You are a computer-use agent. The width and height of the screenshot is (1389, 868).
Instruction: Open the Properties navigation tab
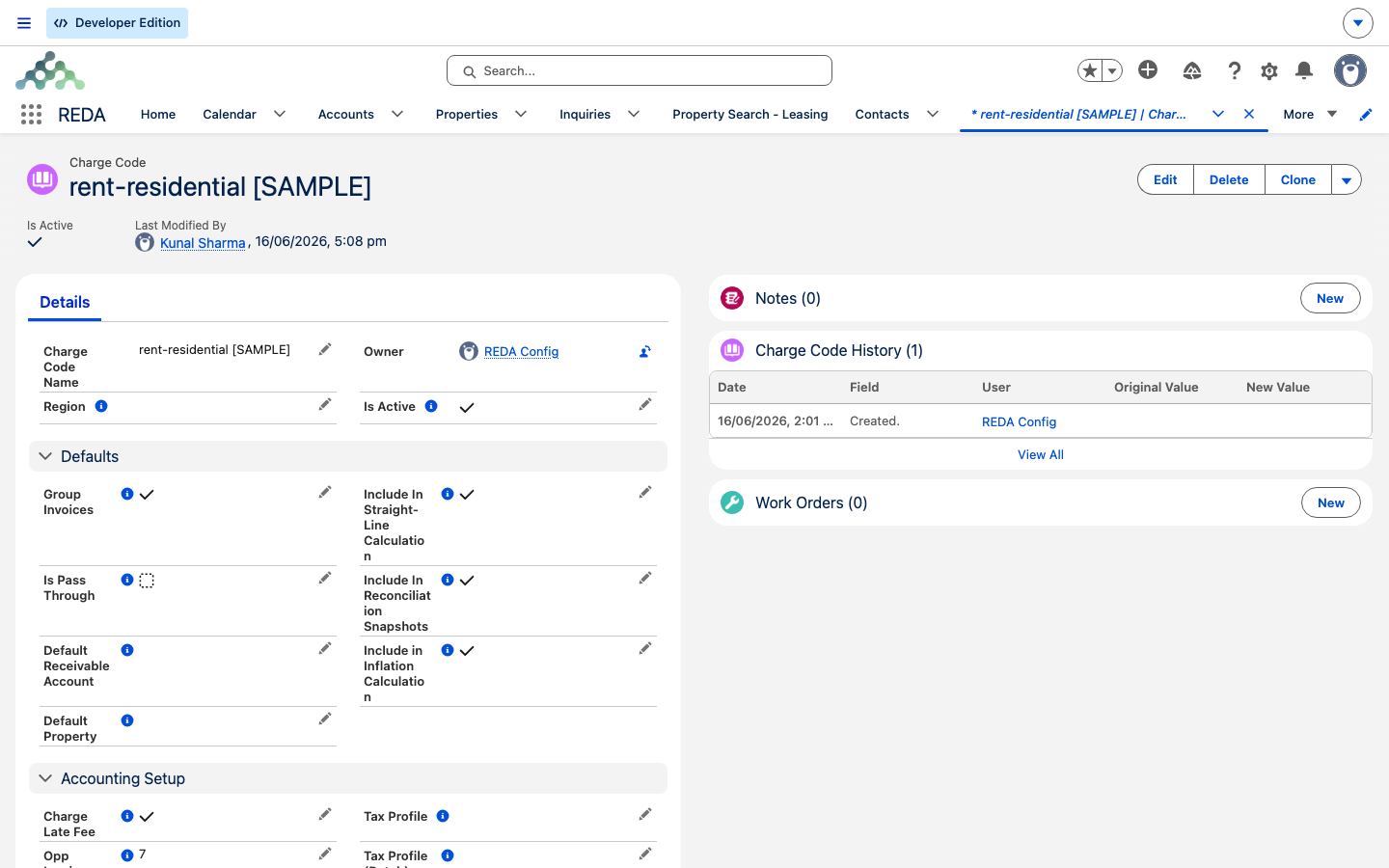pyautogui.click(x=467, y=114)
